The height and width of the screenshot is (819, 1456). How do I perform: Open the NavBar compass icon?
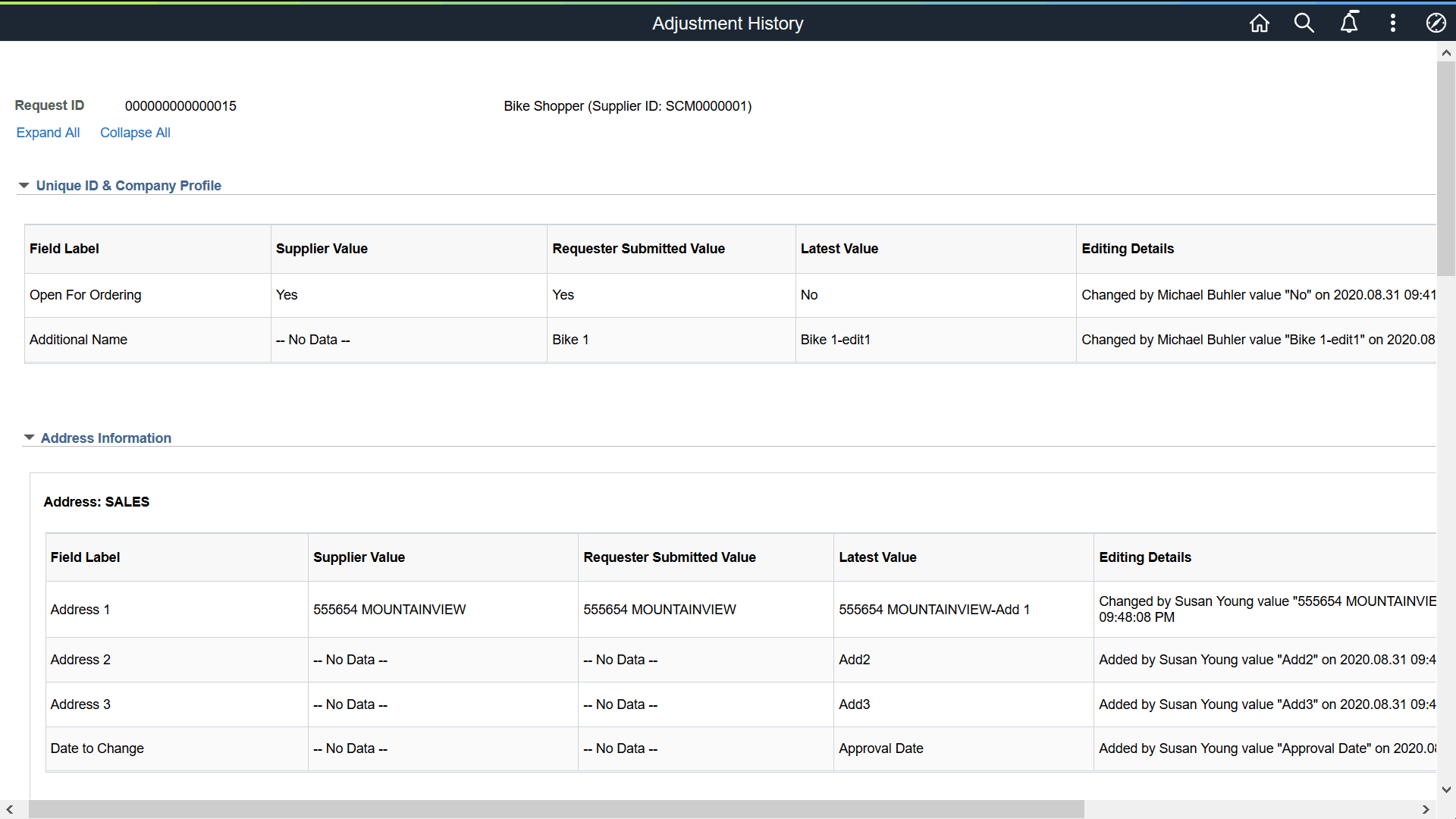1437,23
